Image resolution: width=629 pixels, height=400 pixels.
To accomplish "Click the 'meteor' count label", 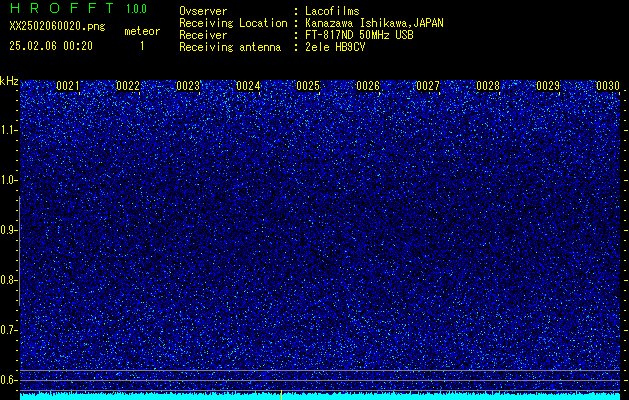I will click(x=142, y=31).
